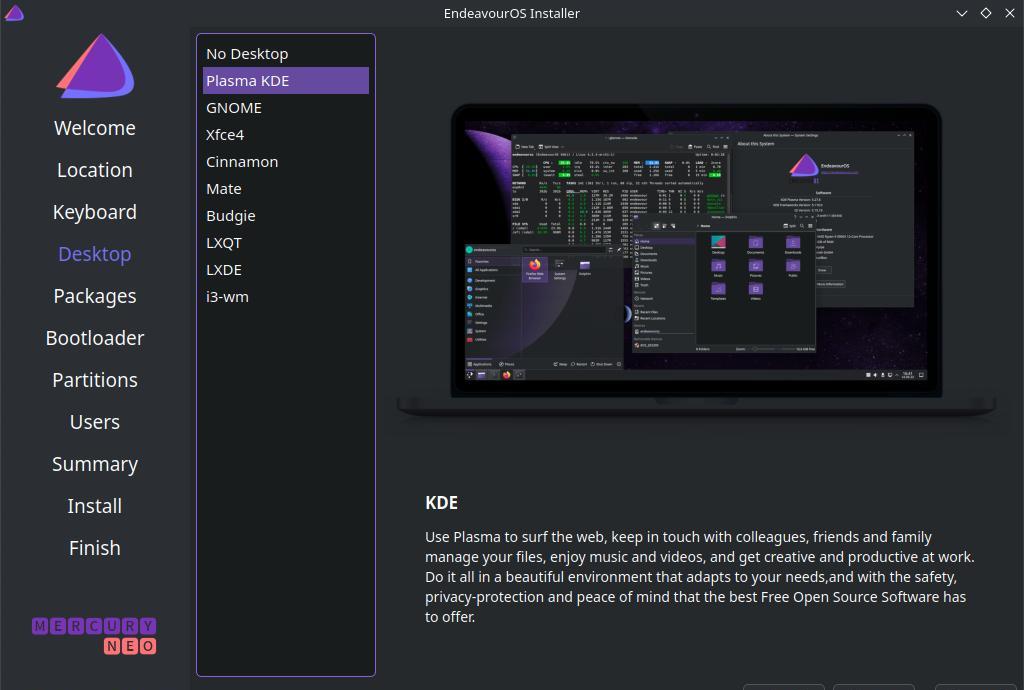Click Install step in sidebar

pyautogui.click(x=95, y=506)
